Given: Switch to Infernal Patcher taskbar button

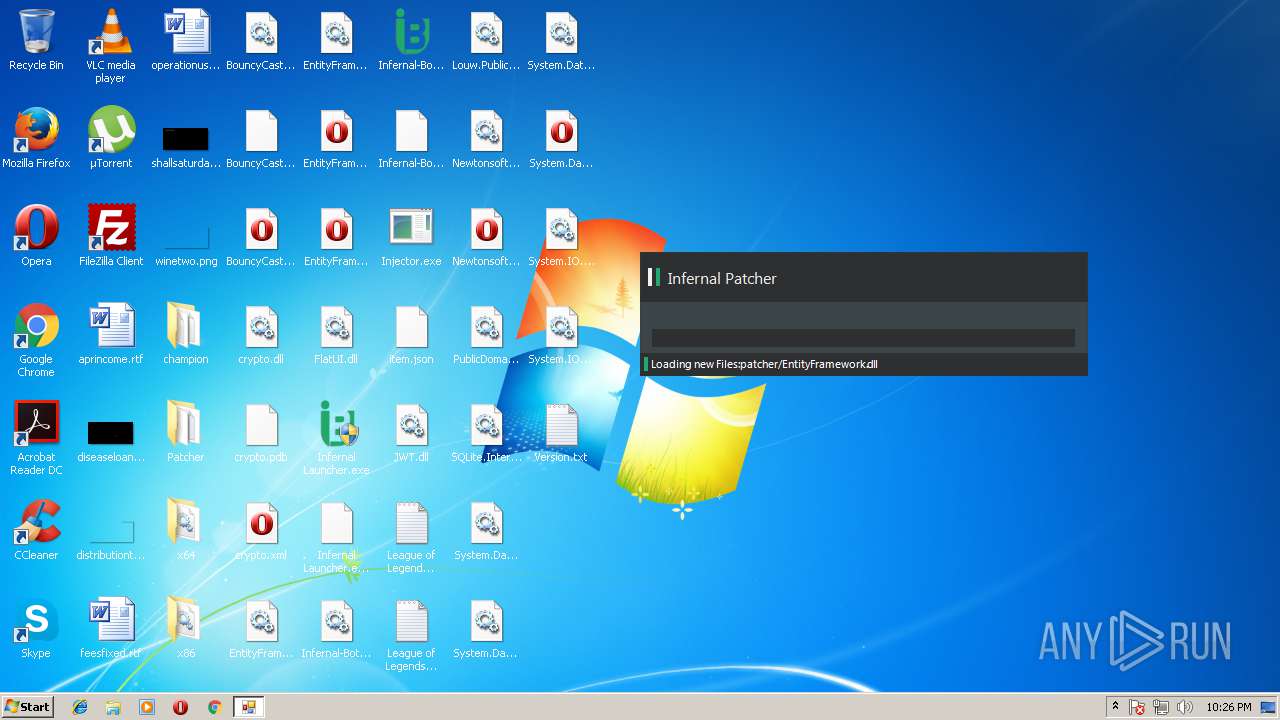Looking at the screenshot, I should pos(248,707).
